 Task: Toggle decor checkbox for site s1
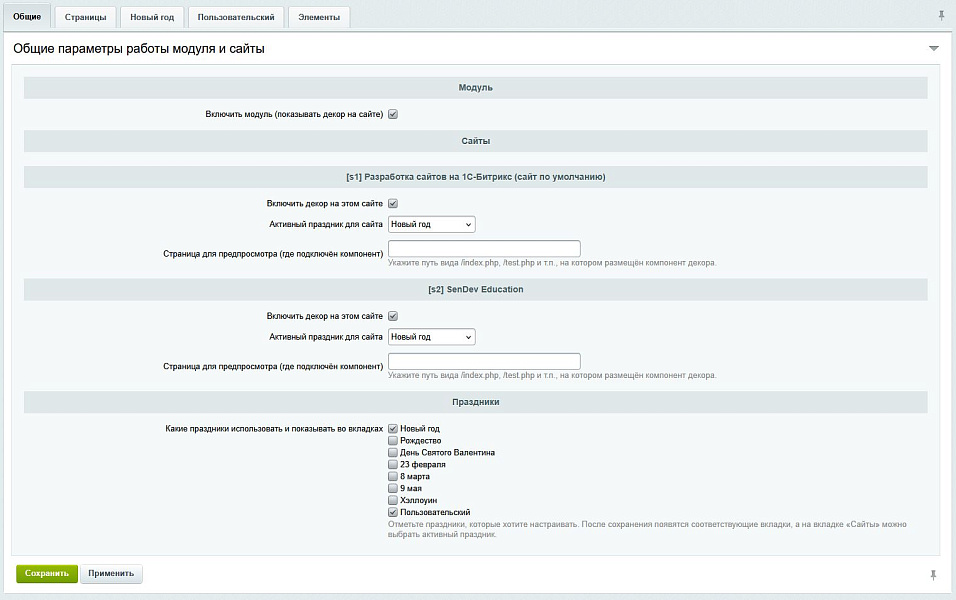(393, 203)
